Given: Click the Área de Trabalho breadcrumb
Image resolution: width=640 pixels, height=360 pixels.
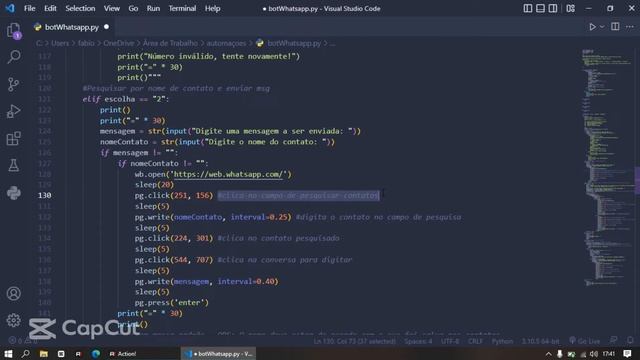Looking at the screenshot, I should (x=170, y=43).
